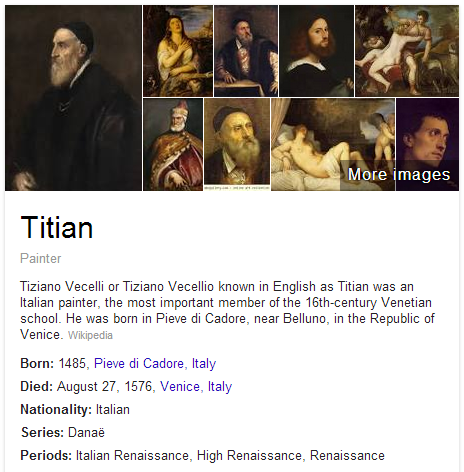Click the penitent woman painting thumbnail
This screenshot has width=464, height=472.
point(178,51)
